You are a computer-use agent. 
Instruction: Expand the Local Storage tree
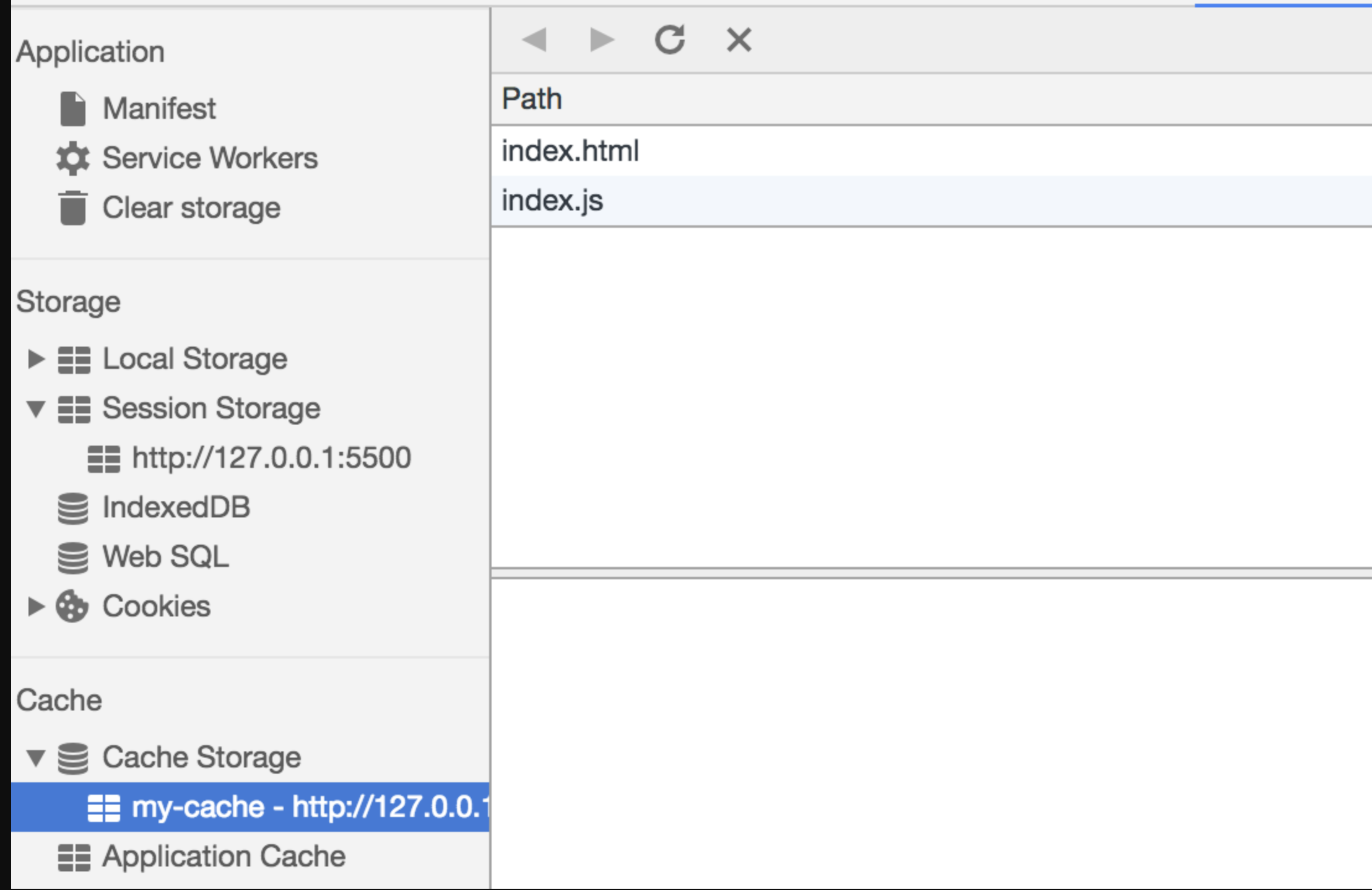pos(36,359)
